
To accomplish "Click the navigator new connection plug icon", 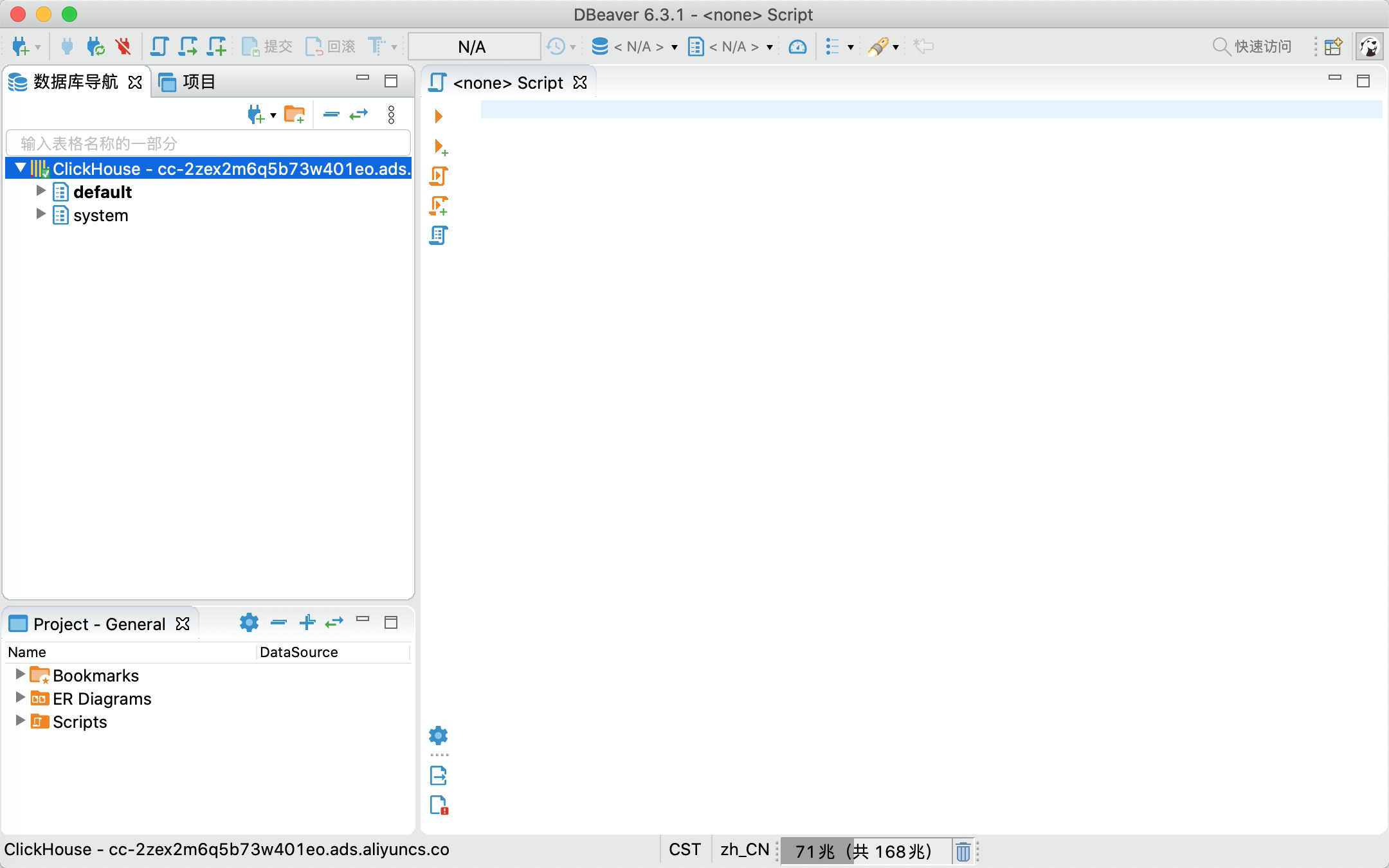I will [257, 115].
